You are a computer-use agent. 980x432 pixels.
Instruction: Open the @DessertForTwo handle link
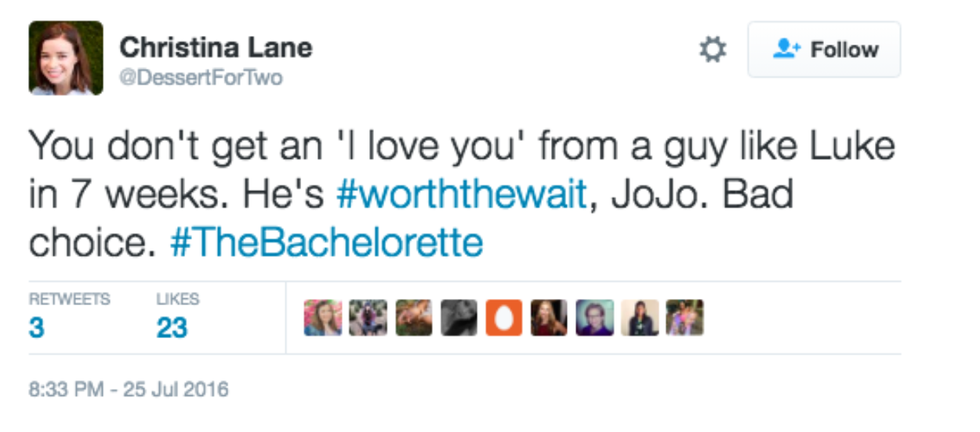[x=200, y=78]
